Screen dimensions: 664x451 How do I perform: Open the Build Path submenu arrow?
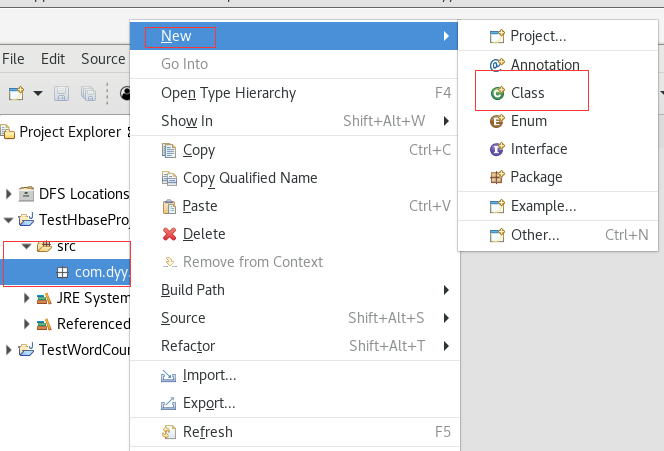pyautogui.click(x=446, y=290)
